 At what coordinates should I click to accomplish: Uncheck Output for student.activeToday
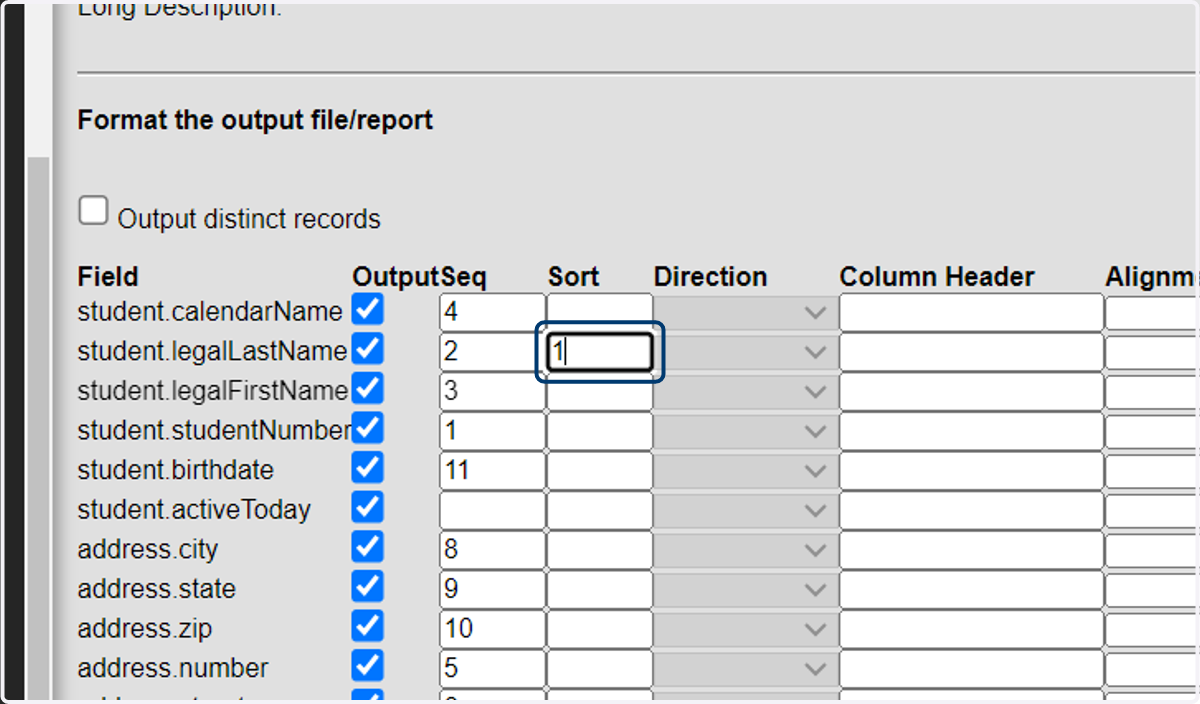(368, 507)
